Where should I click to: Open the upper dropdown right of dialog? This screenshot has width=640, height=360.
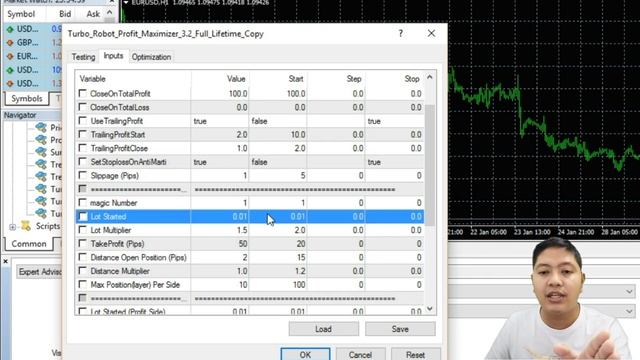(x=629, y=291)
